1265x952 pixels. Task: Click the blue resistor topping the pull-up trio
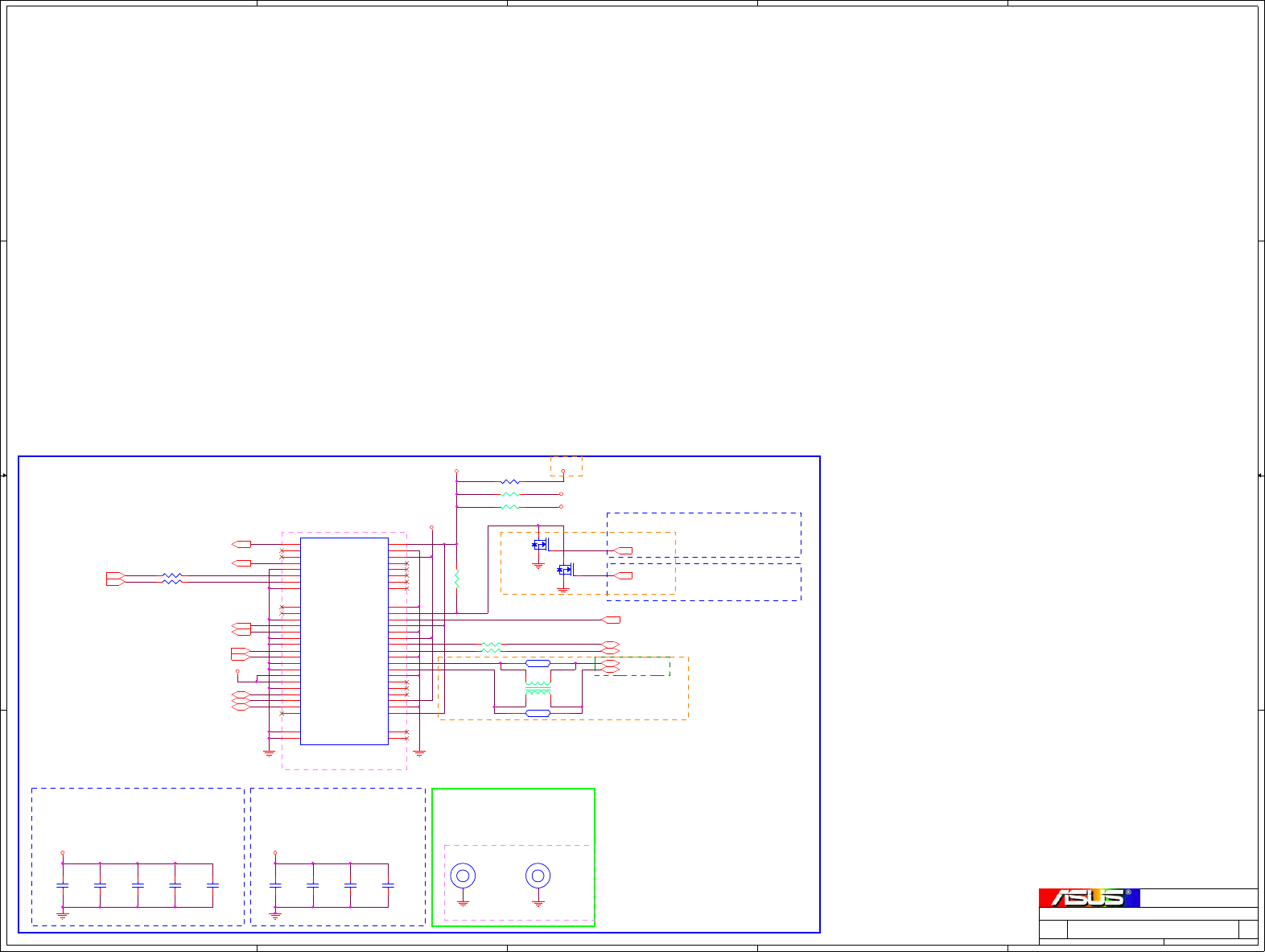pos(510,482)
